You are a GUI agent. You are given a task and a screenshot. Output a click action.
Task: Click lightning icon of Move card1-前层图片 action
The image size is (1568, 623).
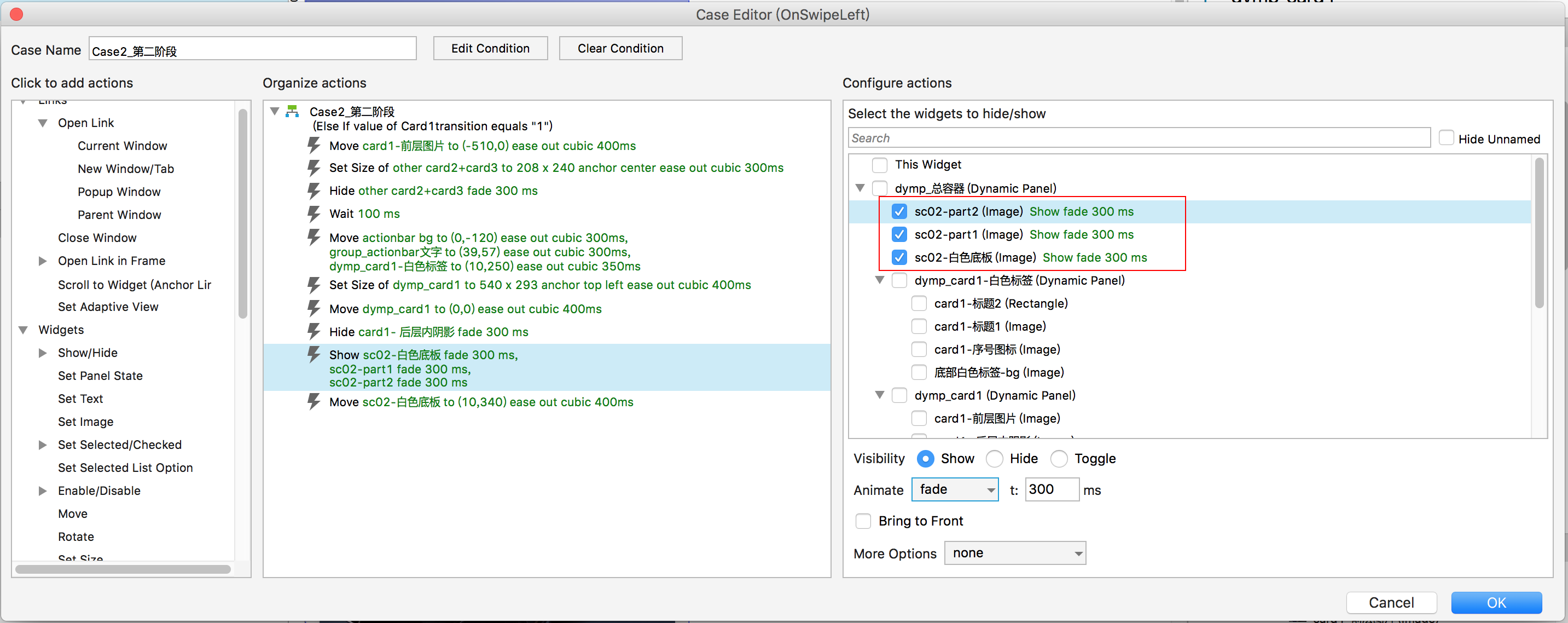[x=313, y=146]
